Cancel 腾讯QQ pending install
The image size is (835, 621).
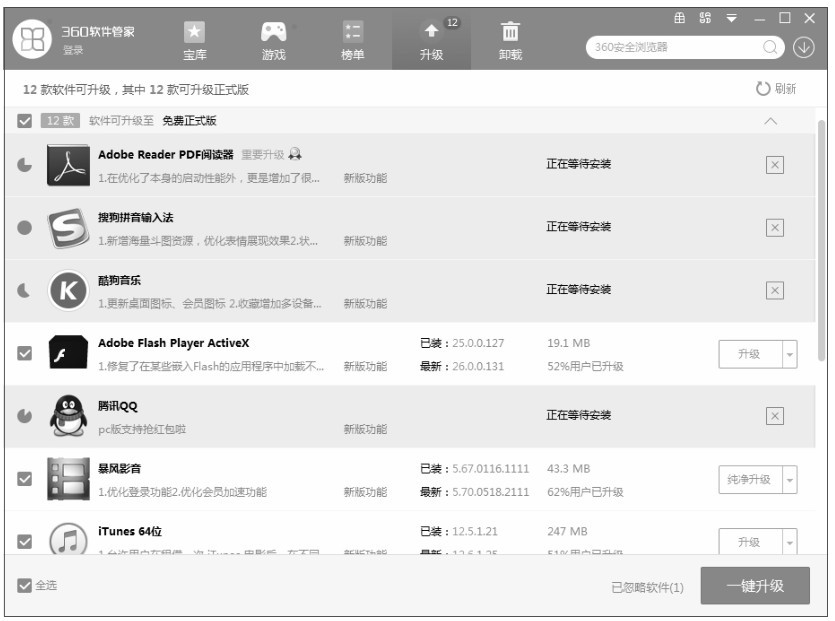point(775,416)
